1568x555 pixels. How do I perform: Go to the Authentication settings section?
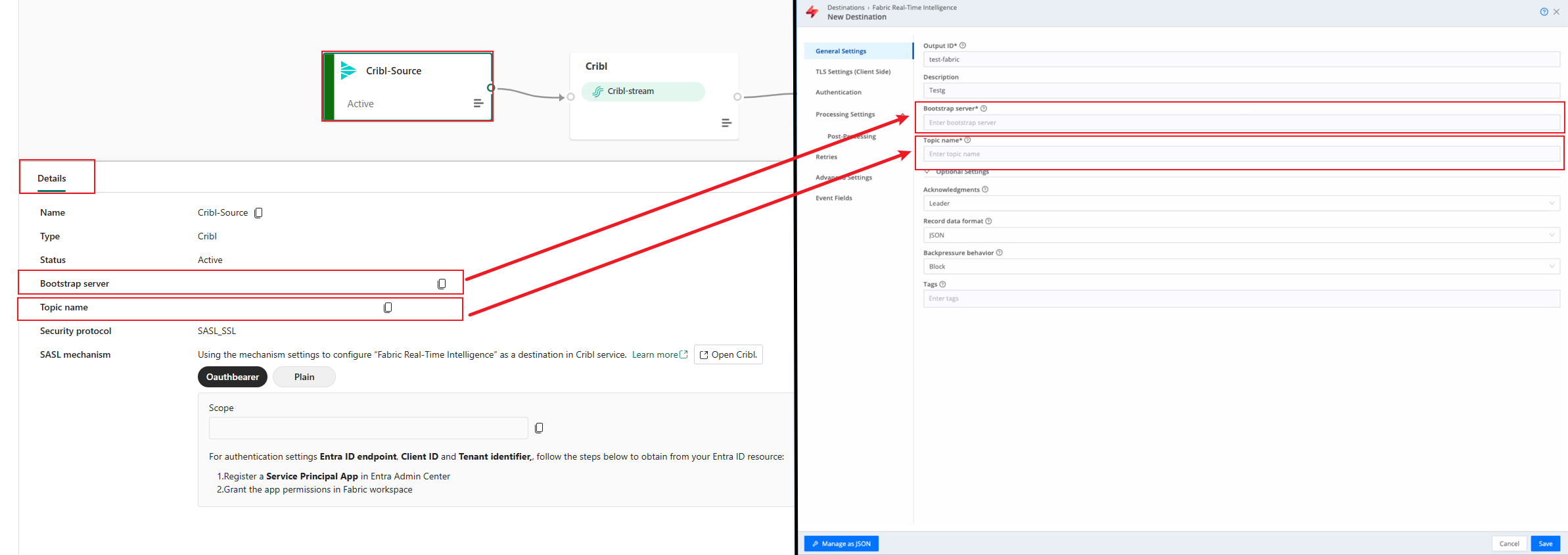(839, 92)
